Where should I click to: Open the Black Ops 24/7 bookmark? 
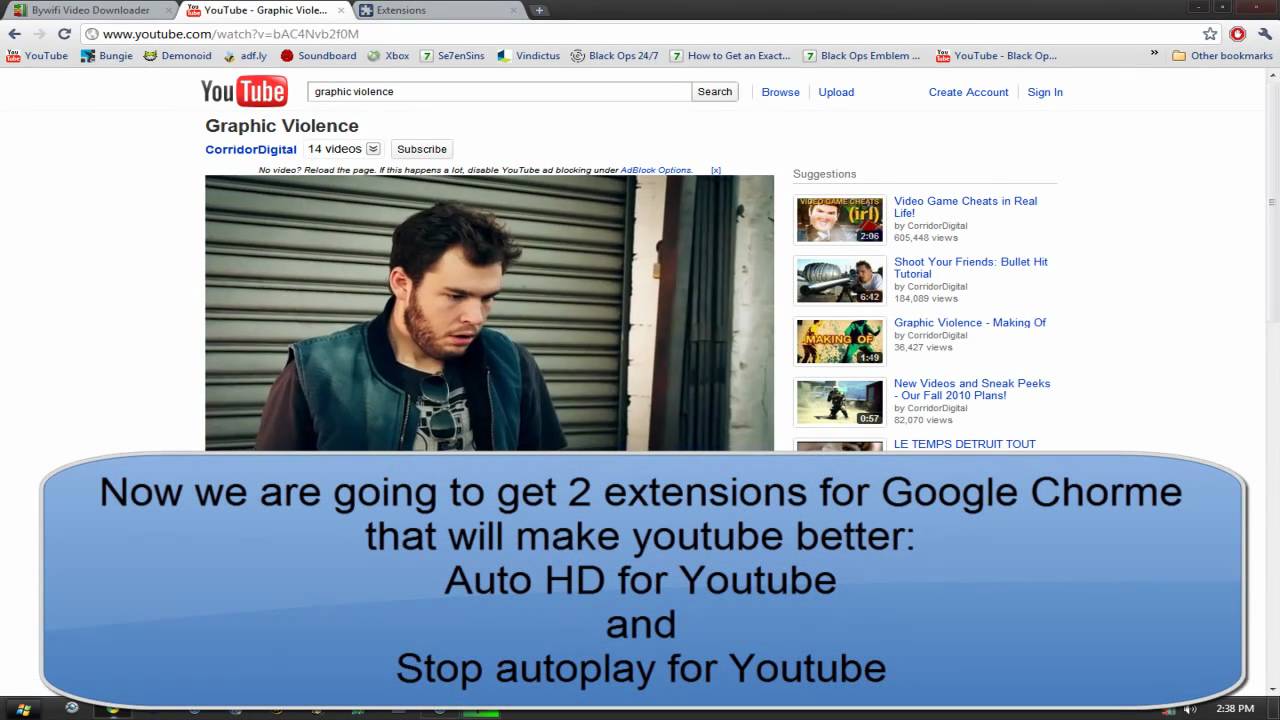coord(615,56)
